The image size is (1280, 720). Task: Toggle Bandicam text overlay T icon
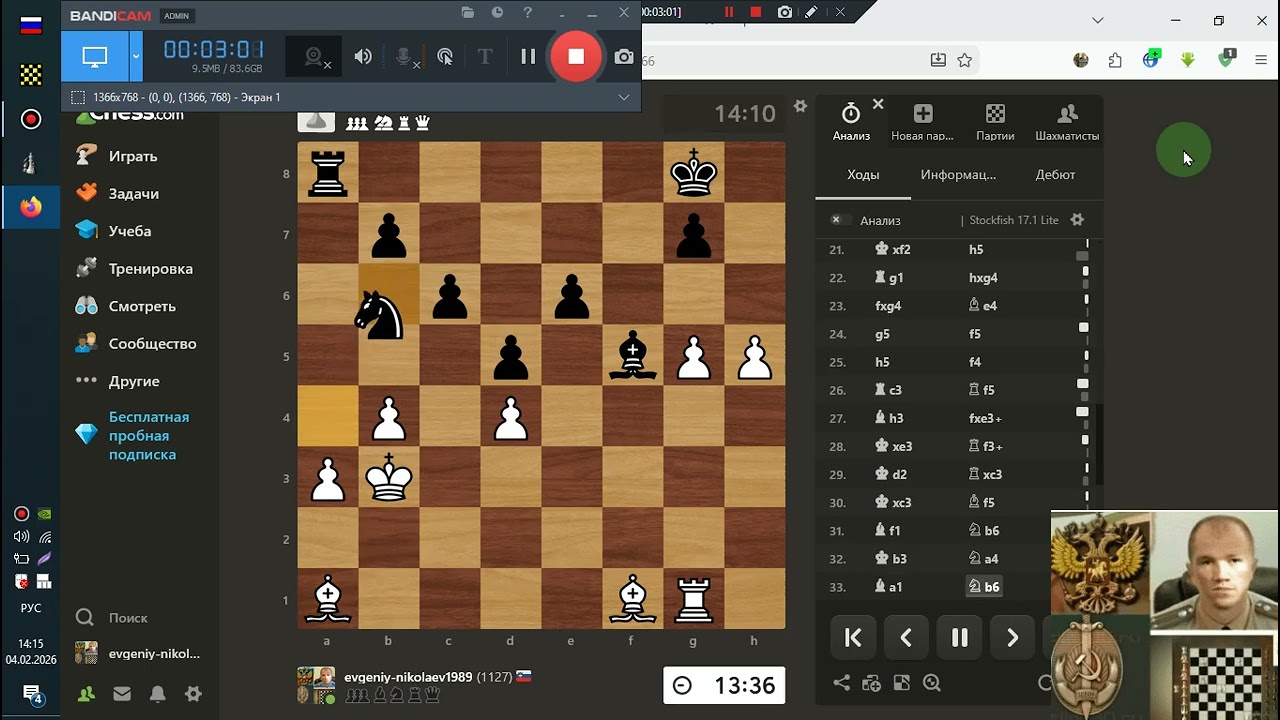tap(485, 57)
